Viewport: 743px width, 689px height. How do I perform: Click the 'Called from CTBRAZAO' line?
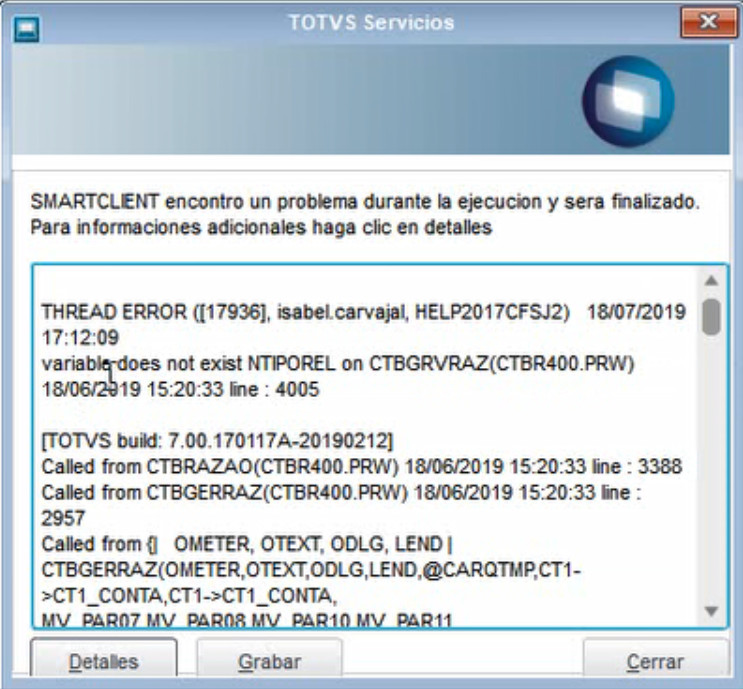point(362,466)
